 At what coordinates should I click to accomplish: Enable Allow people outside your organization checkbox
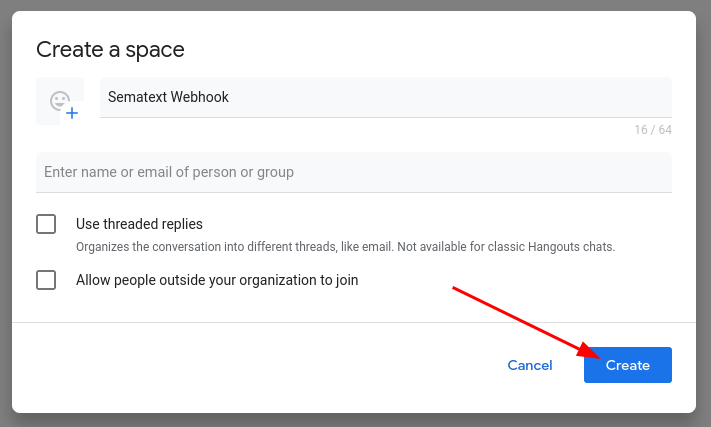[x=46, y=280]
